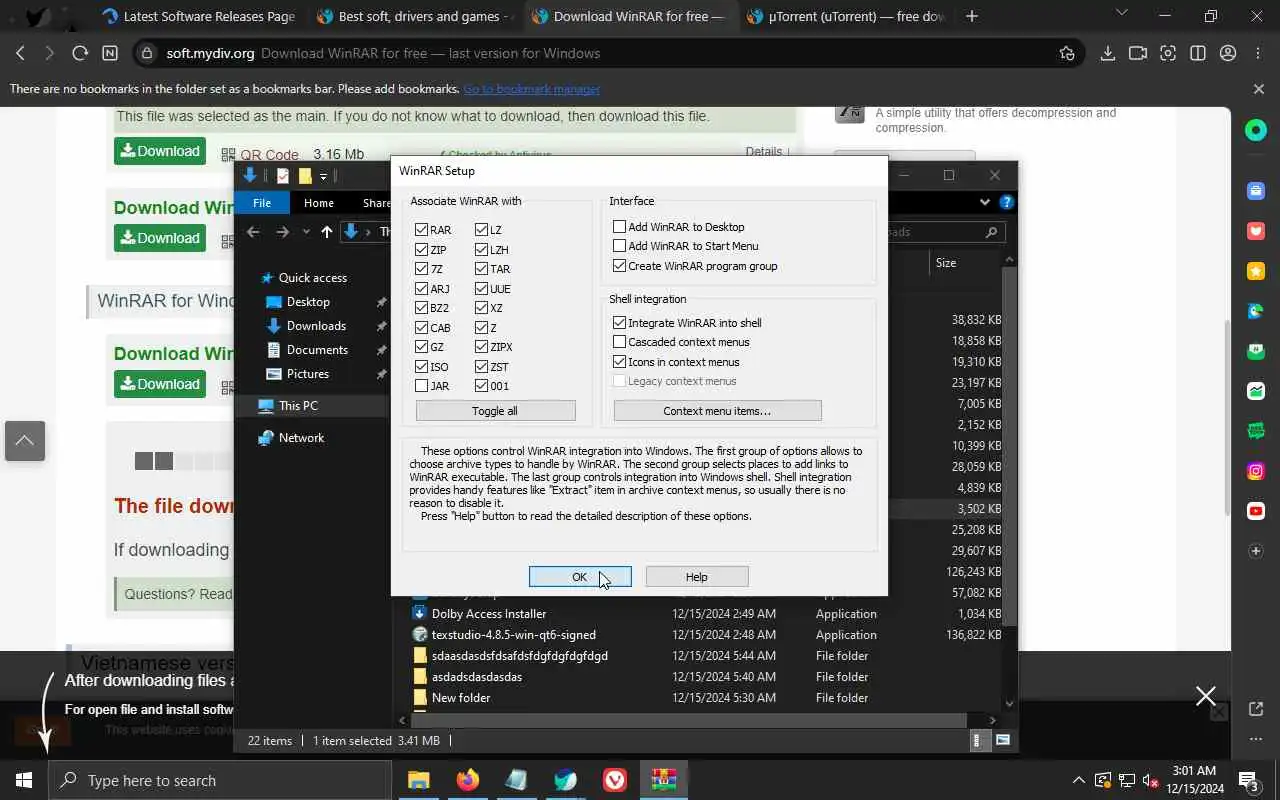Select Downloads in Explorer Quick access

[x=316, y=326]
